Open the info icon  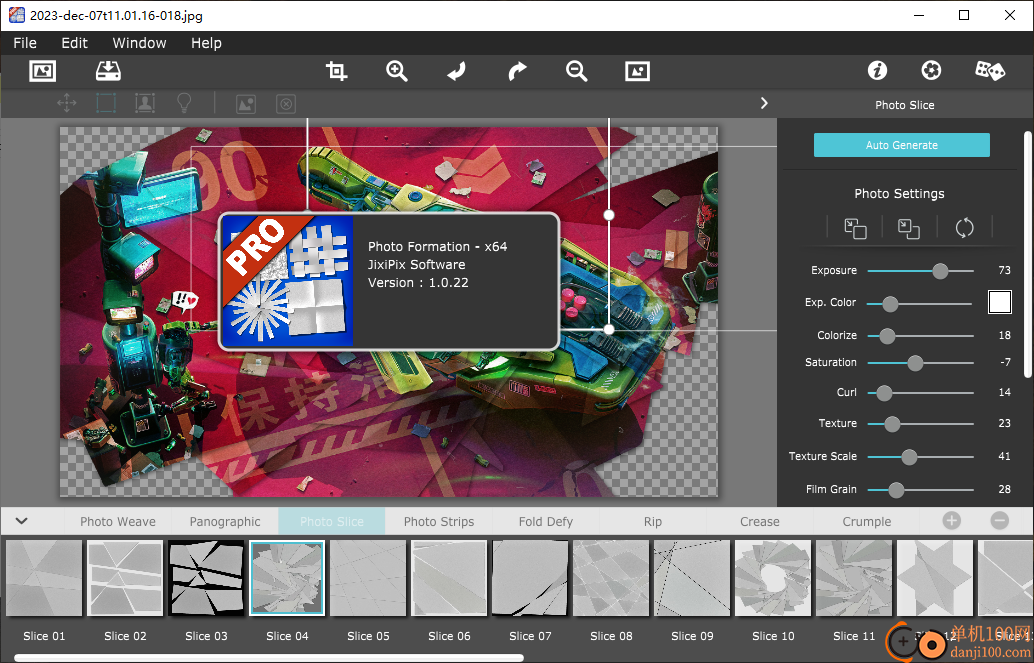(877, 70)
